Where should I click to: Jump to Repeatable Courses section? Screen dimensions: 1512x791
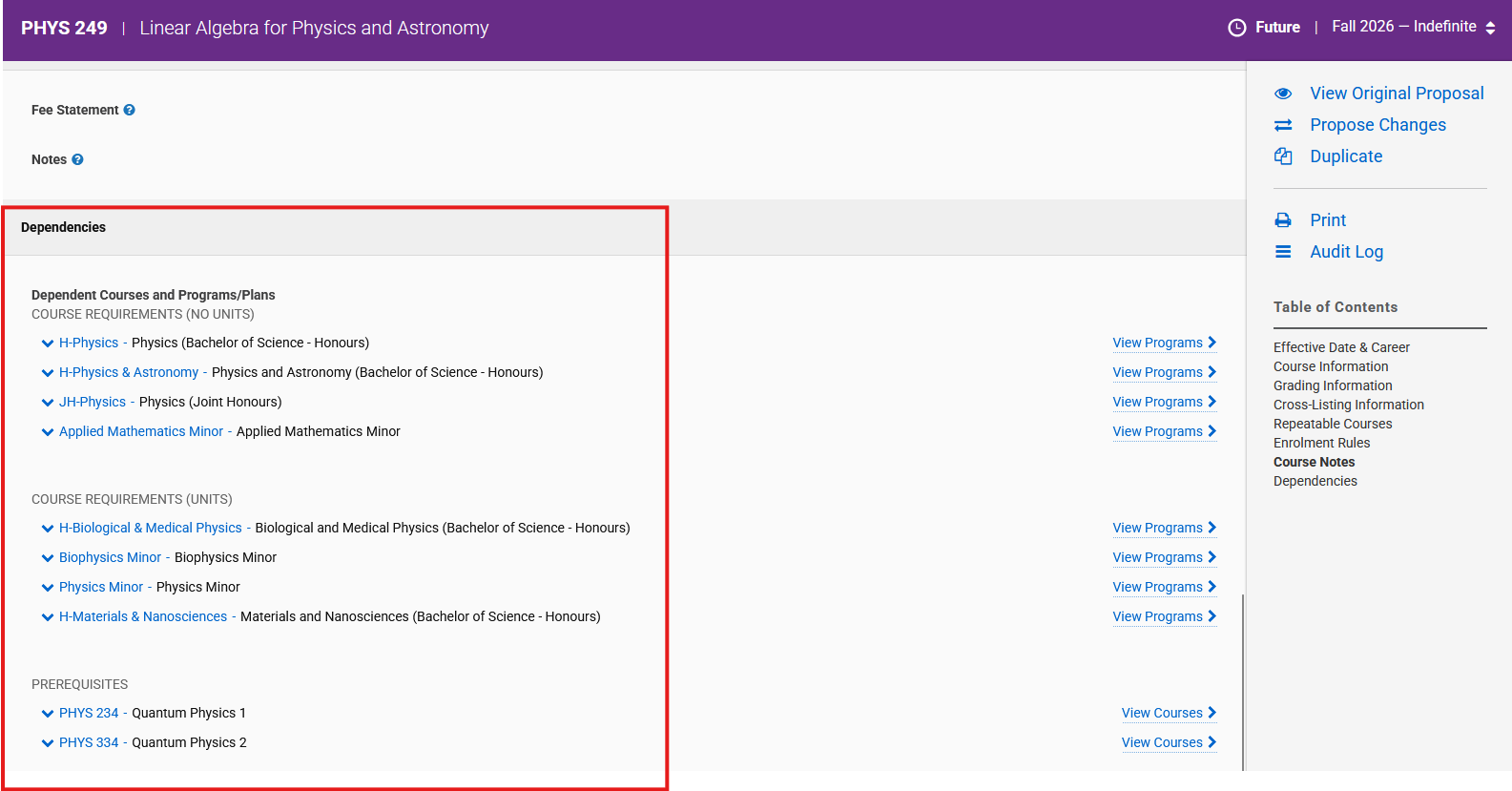(1333, 424)
